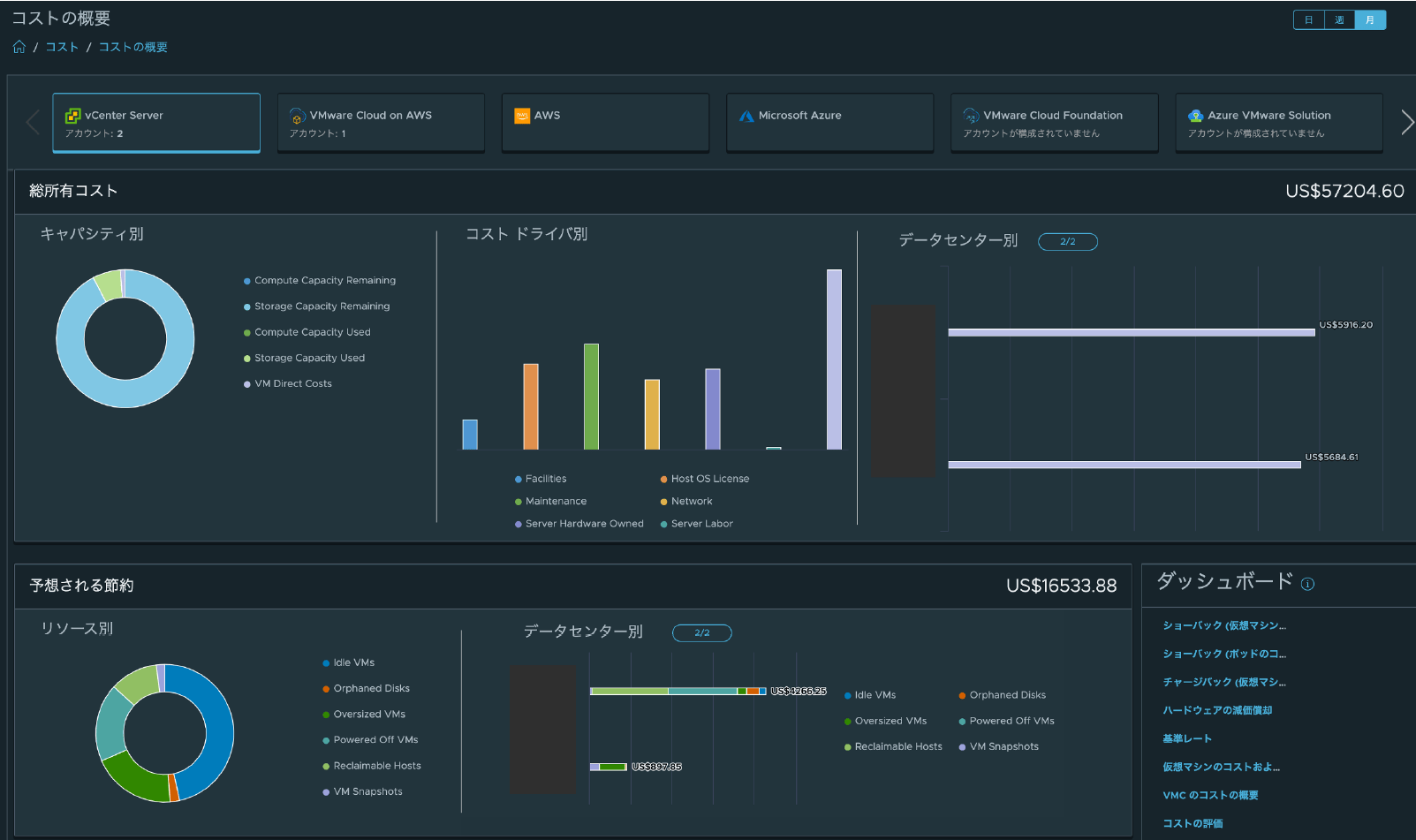Click the US$5684.61 datacenter bar
The image size is (1416, 840).
point(1124,465)
